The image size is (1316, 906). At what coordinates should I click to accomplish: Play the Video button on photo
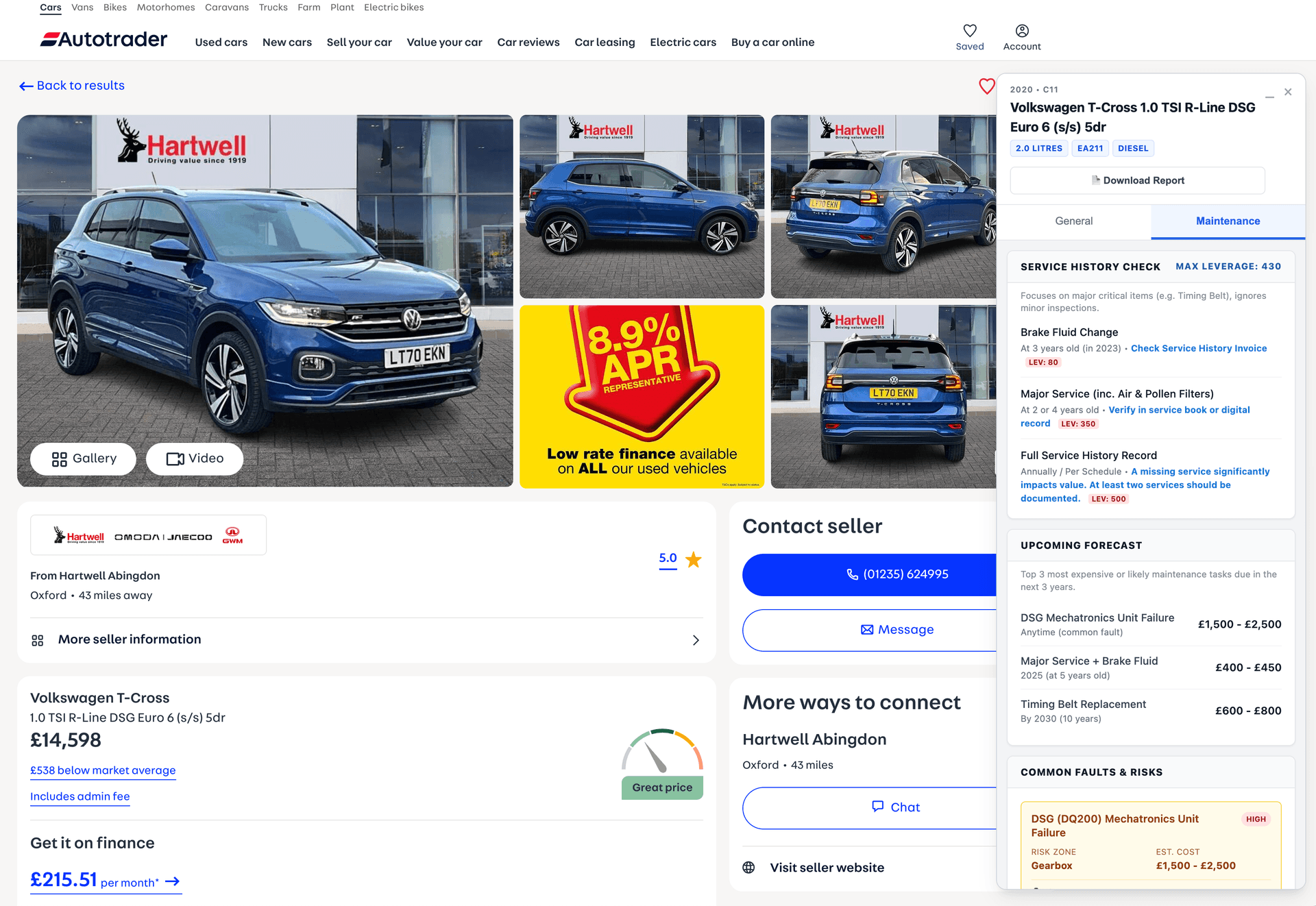click(x=195, y=458)
